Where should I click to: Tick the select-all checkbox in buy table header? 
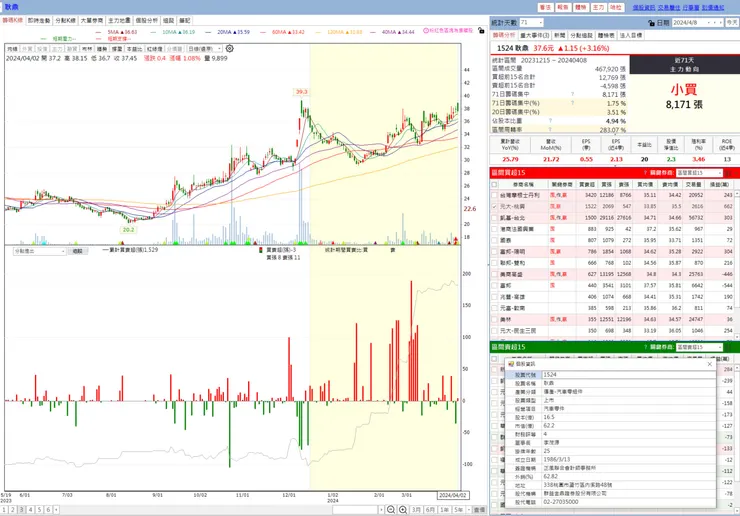(494, 185)
